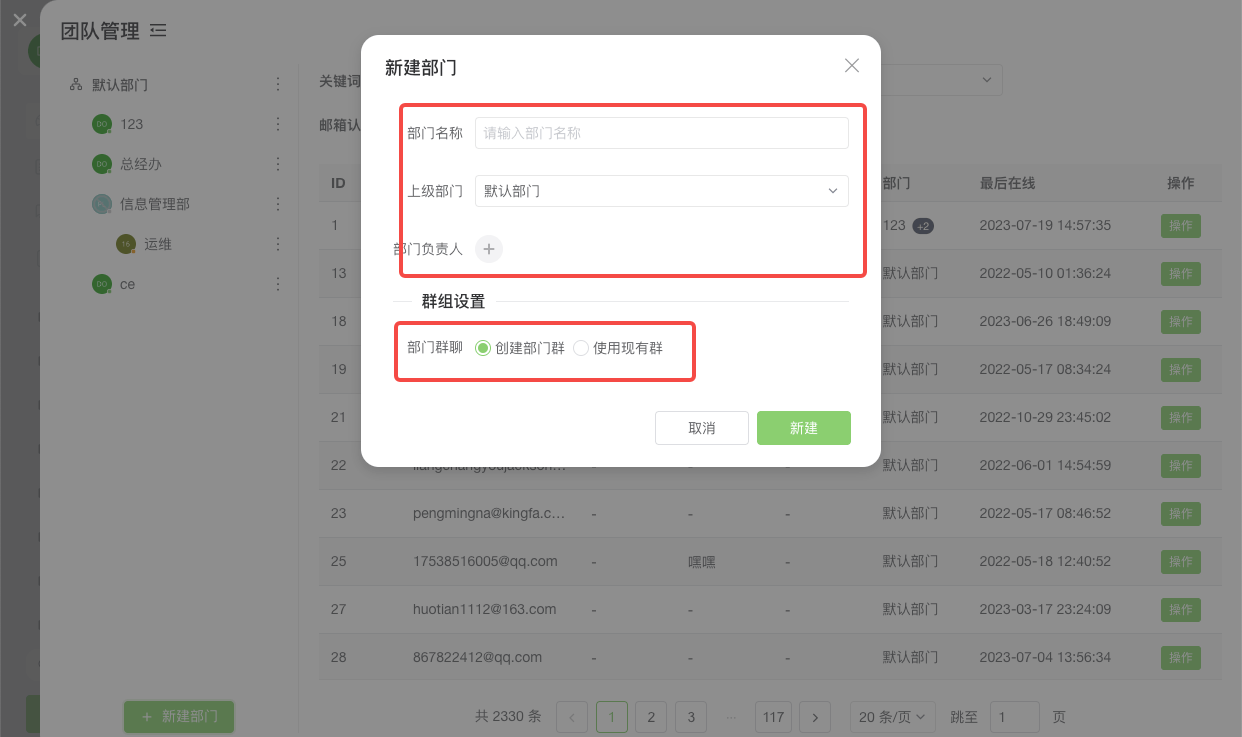Go to page 3 in pagination
Screen dimensions: 1242x737
pos(690,717)
